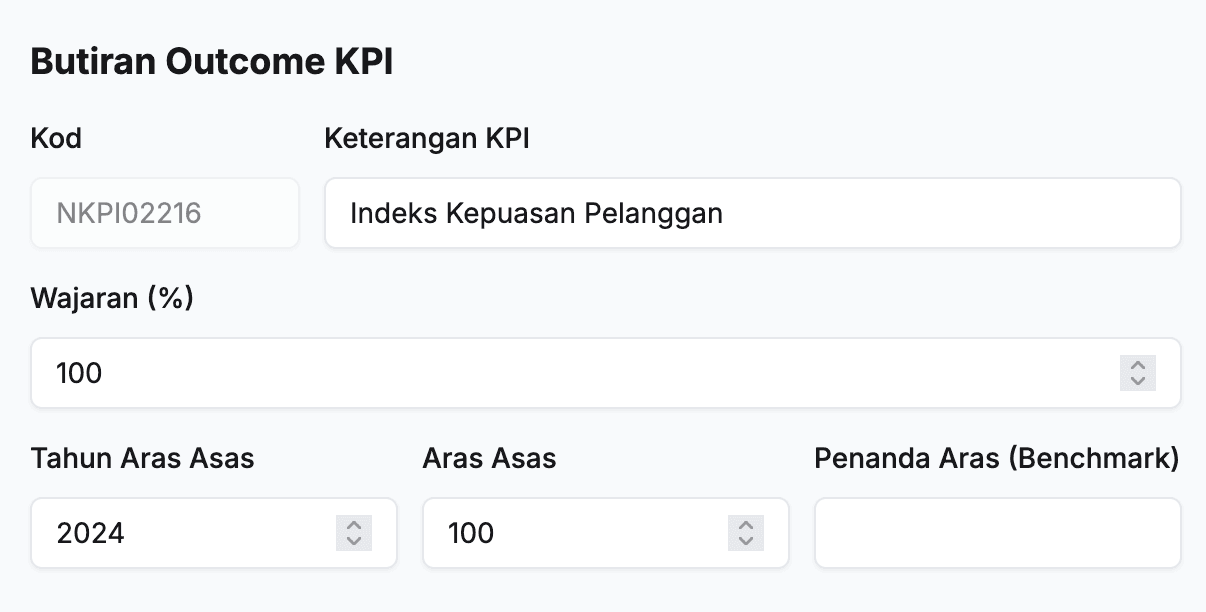
Task: Click the Penanda Aras (Benchmark) label
Action: [996, 458]
